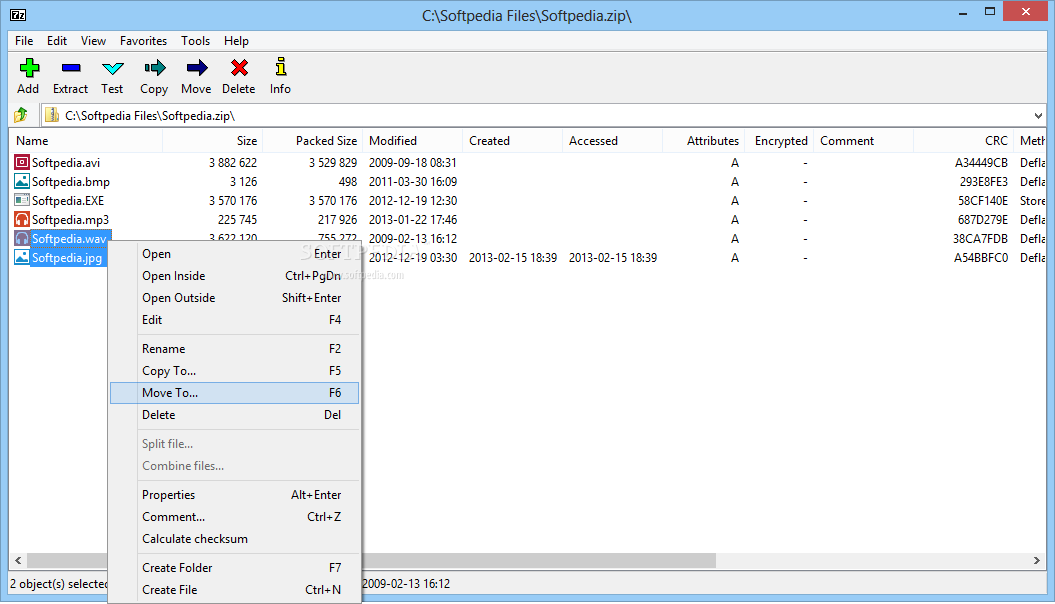Click the Extract toolbar icon
Viewport: 1055px width, 604px height.
point(71,68)
